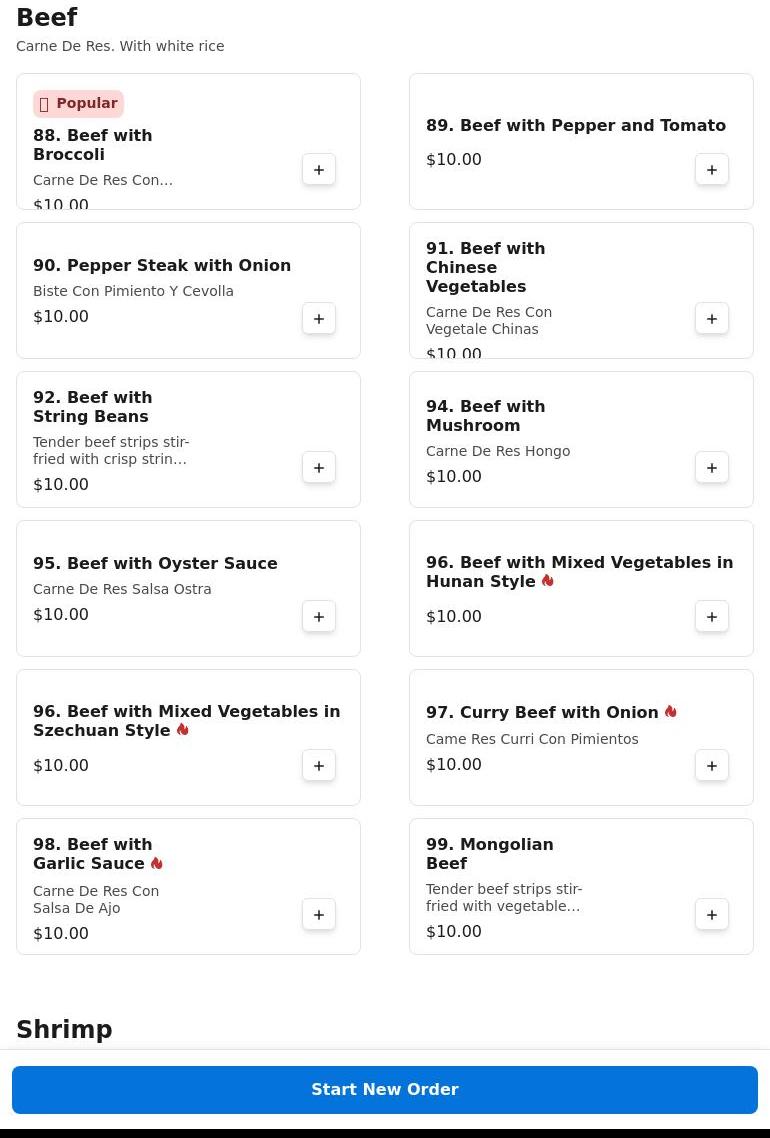Add Beef with Chinese Vegetables
The width and height of the screenshot is (770, 1138).
point(712,319)
